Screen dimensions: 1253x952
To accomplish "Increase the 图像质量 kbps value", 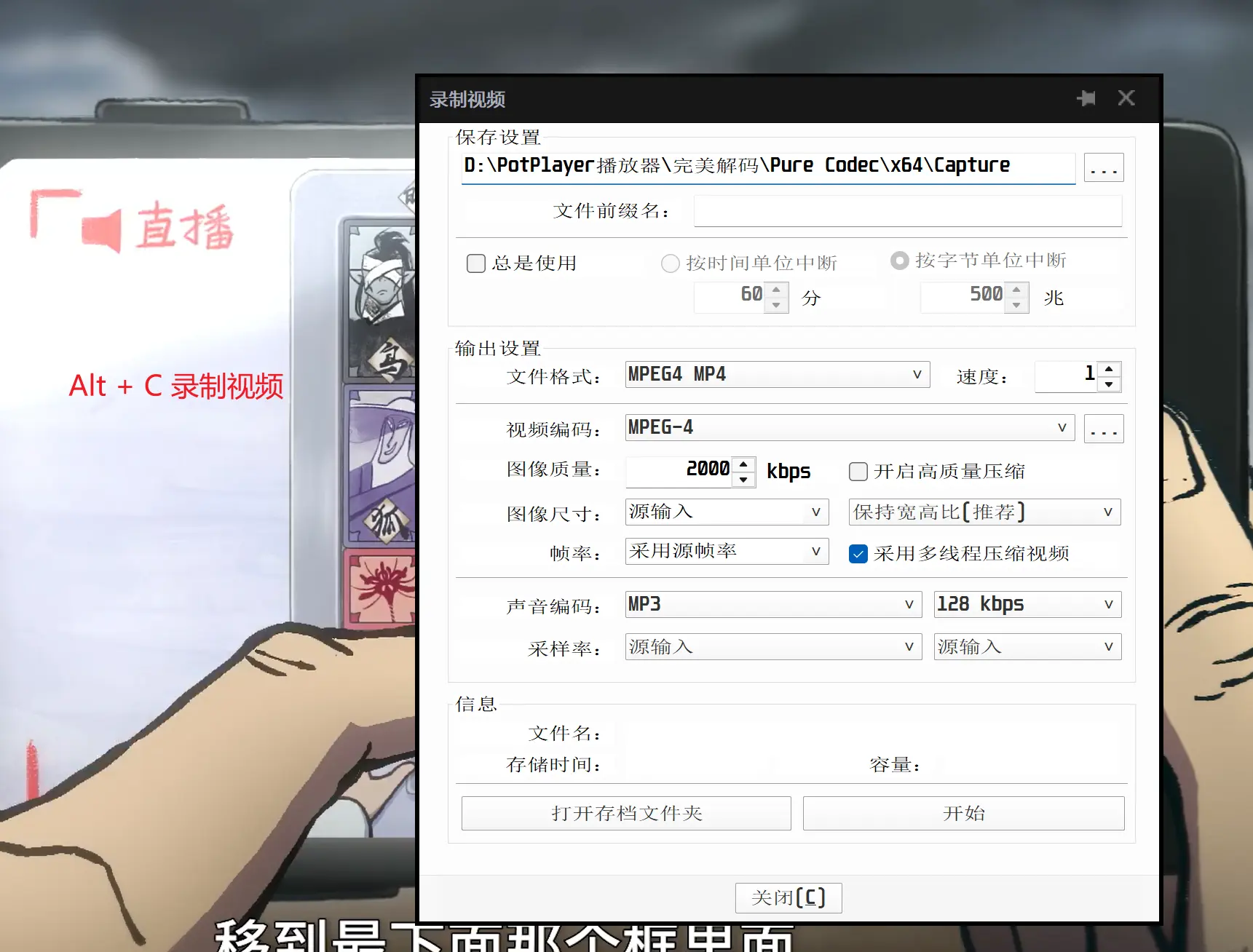I will tap(743, 464).
